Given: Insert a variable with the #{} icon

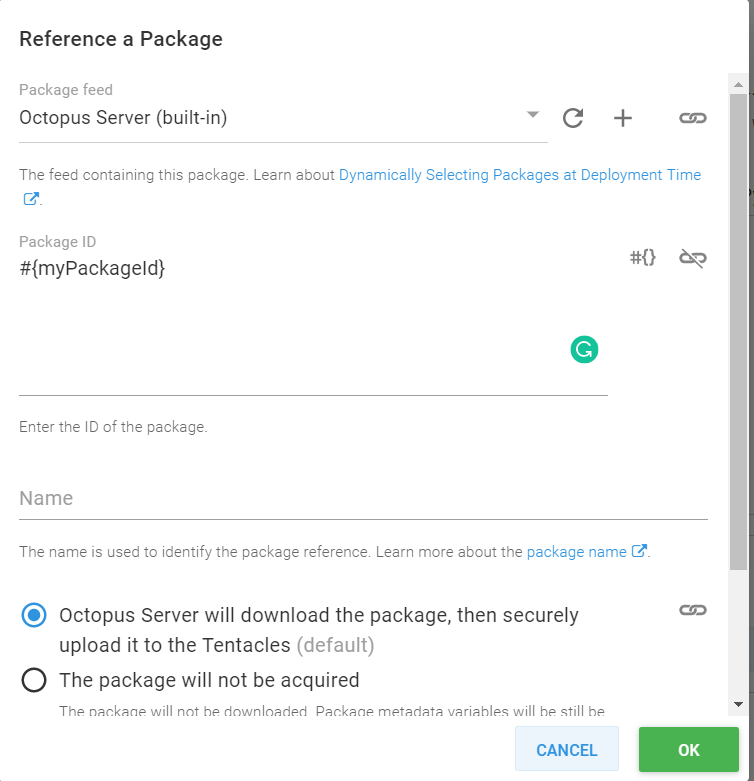Looking at the screenshot, I should pyautogui.click(x=643, y=258).
